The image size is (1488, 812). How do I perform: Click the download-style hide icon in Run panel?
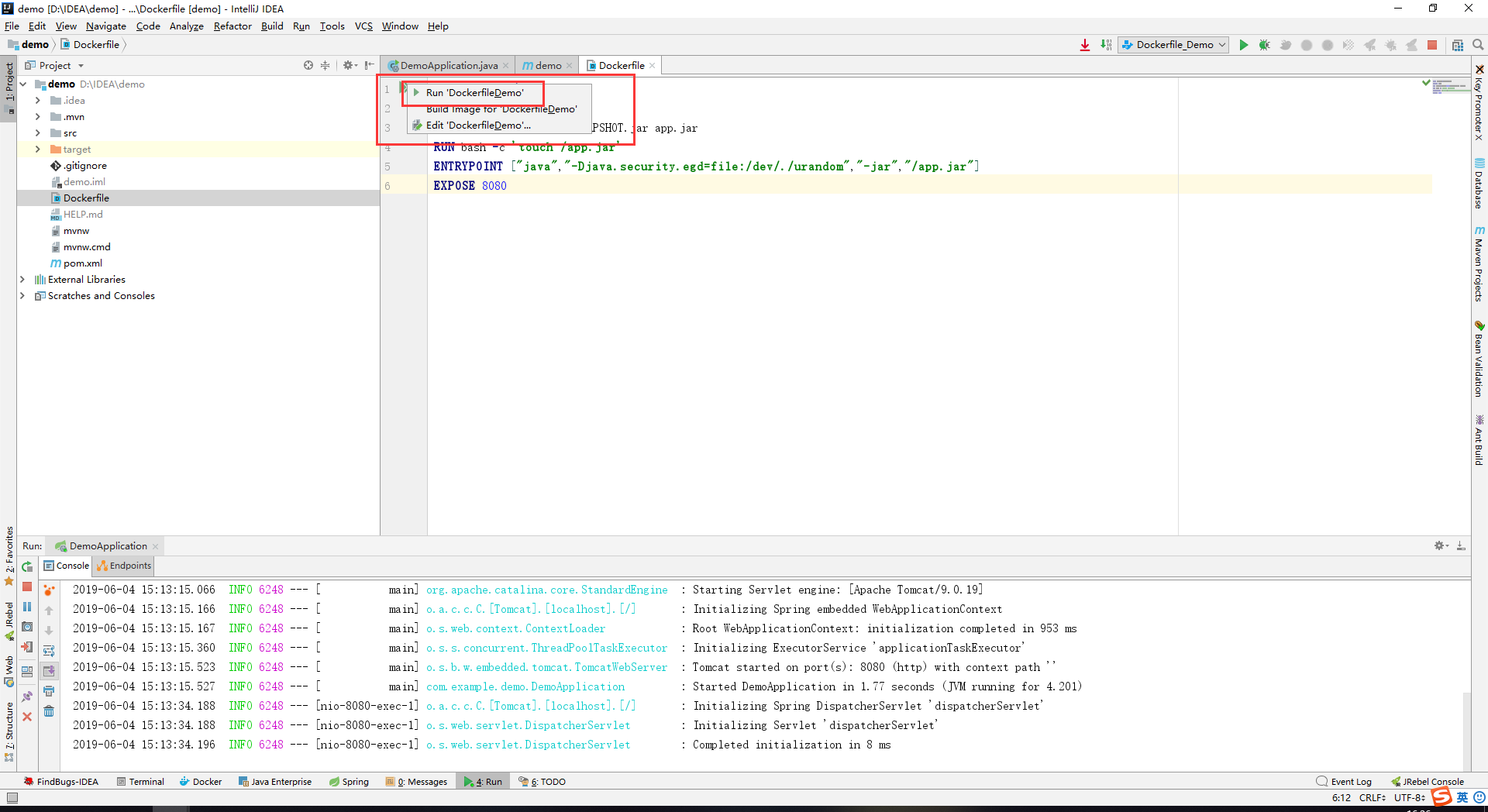(x=1461, y=546)
